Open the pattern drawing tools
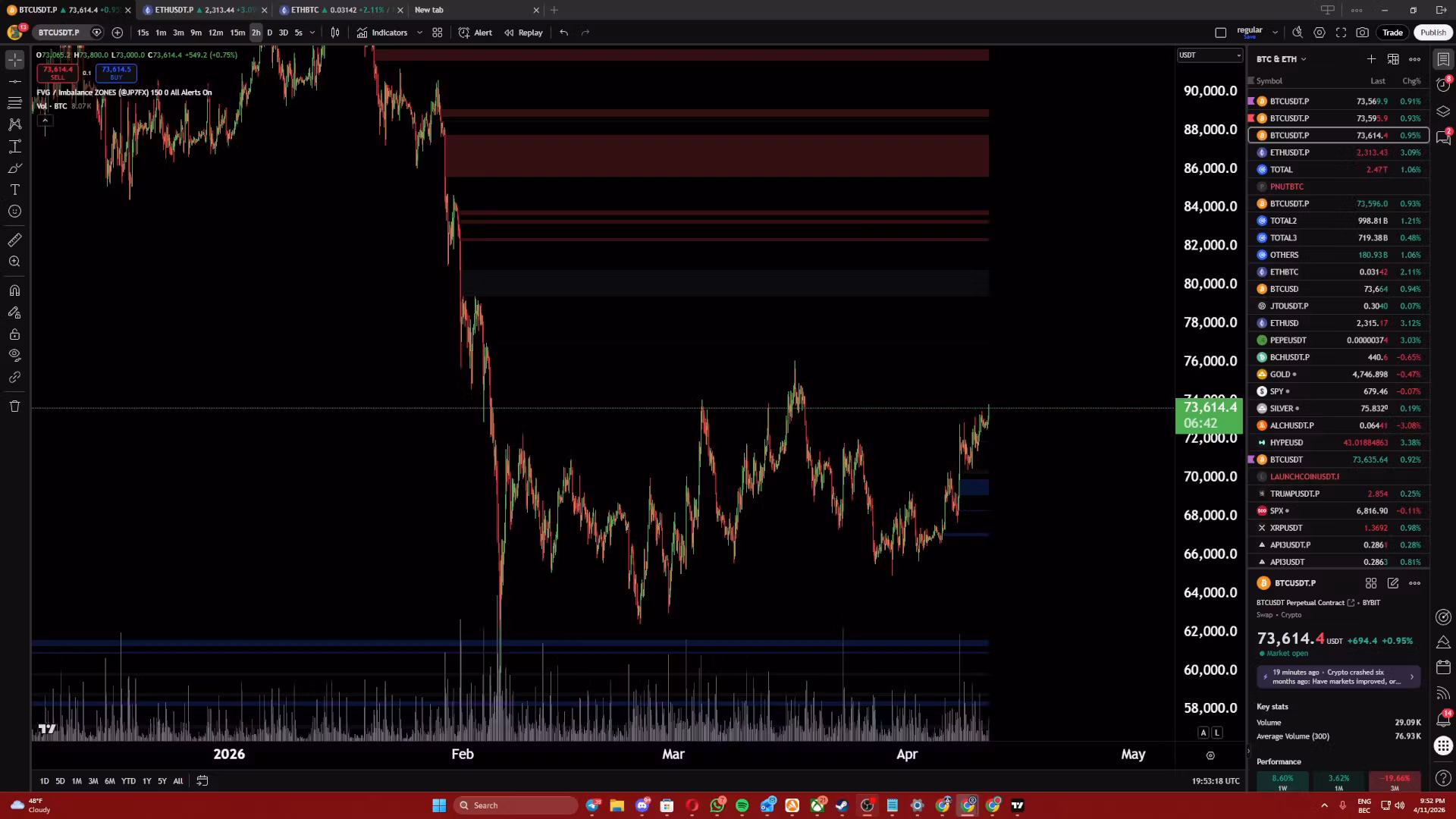Viewport: 1456px width, 819px height. click(14, 124)
